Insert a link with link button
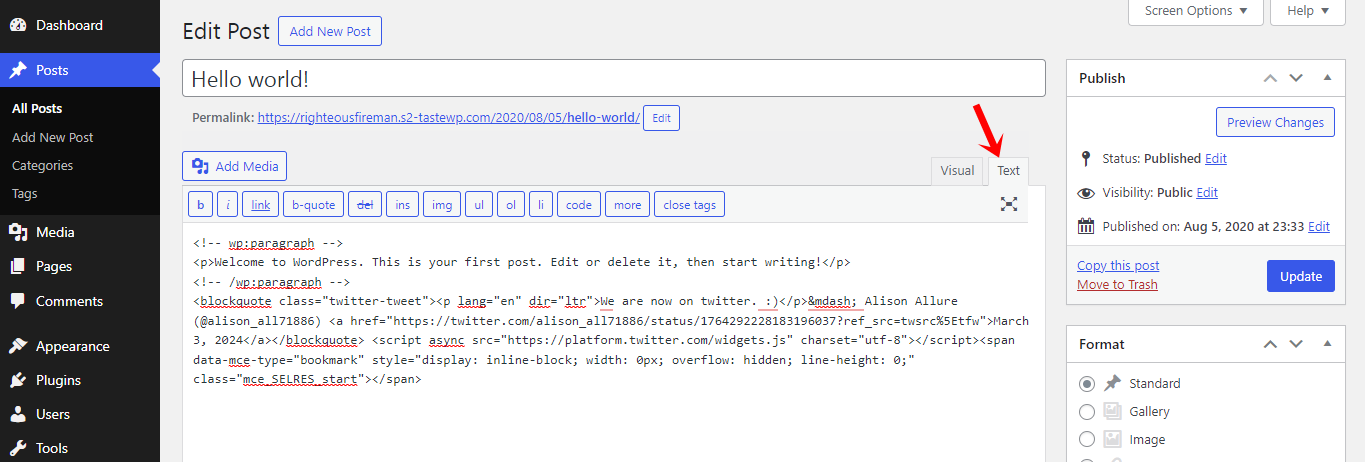The image size is (1365, 462). pos(261,205)
